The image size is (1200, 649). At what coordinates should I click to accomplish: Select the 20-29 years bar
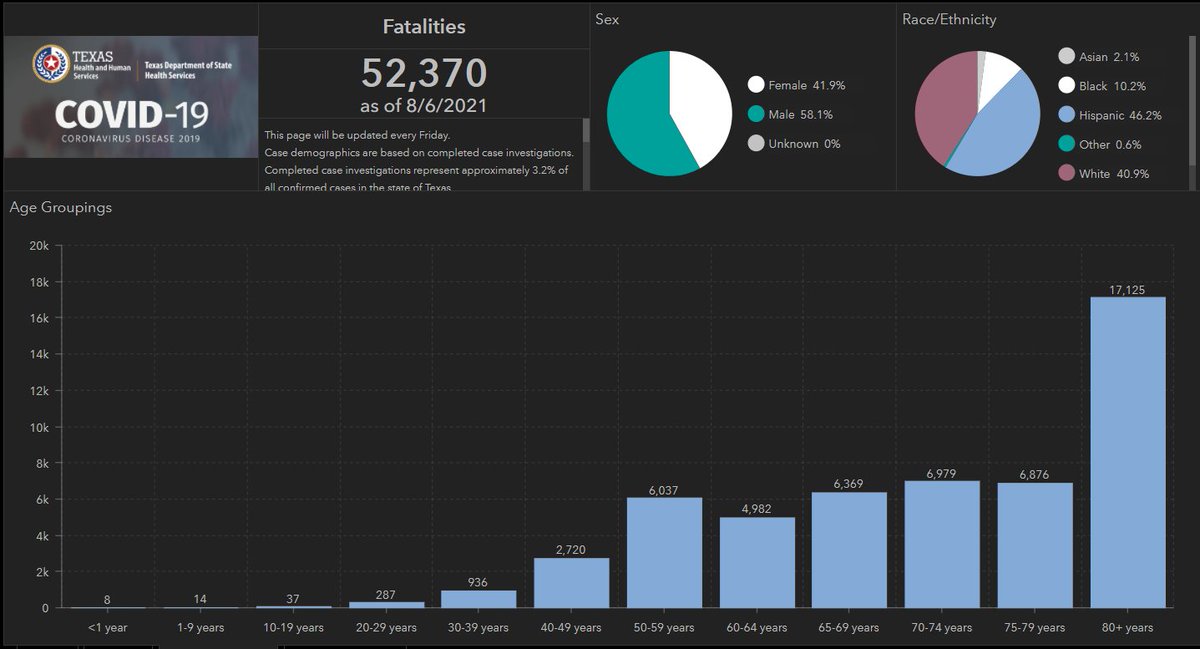386,605
